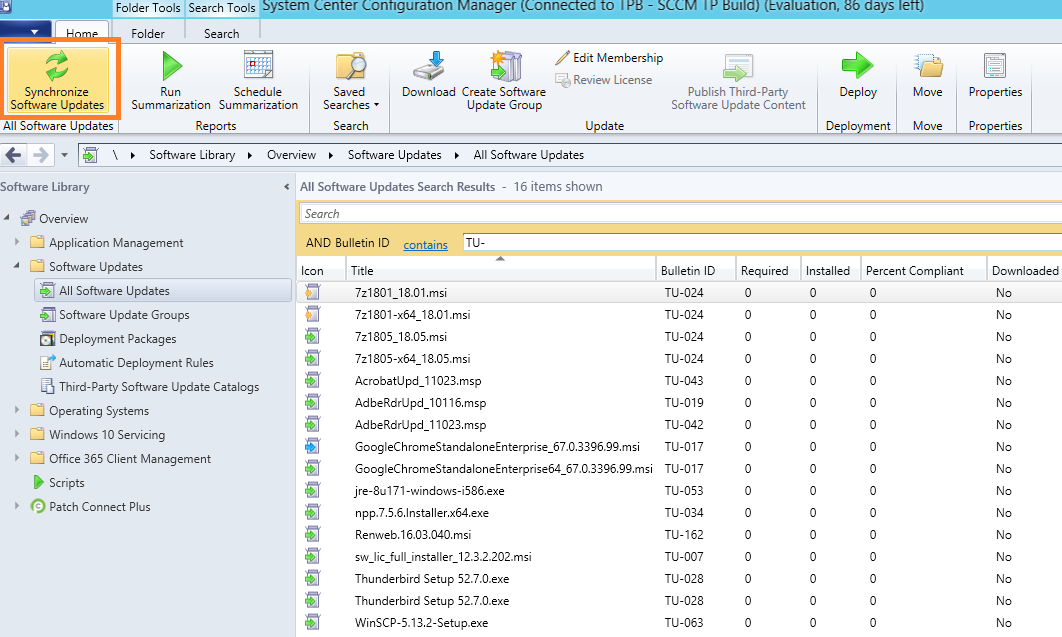The width and height of the screenshot is (1062, 637).
Task: Click the 'contains' criteria link
Action: pos(425,244)
